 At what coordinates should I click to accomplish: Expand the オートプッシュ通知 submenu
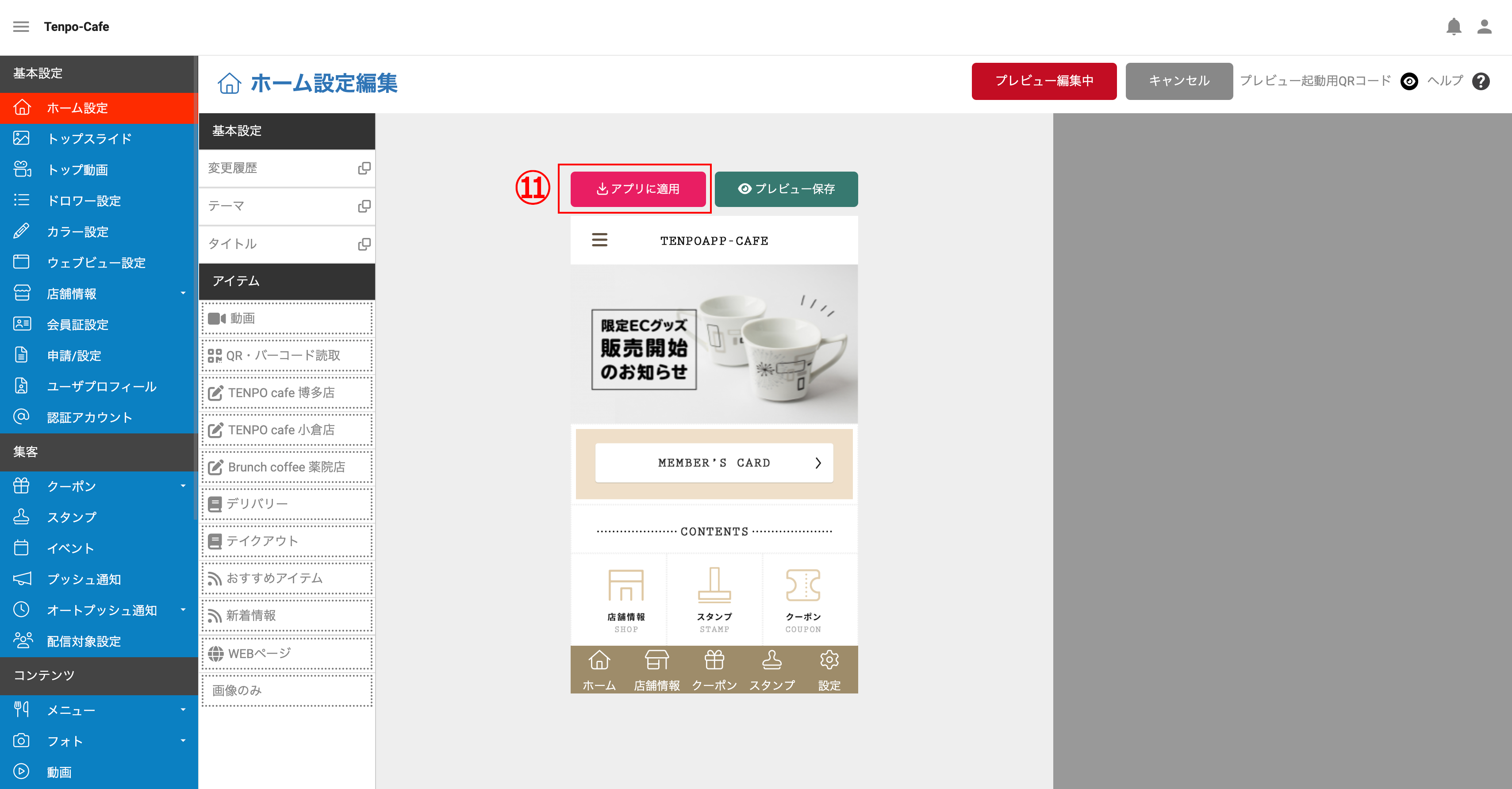(x=183, y=610)
